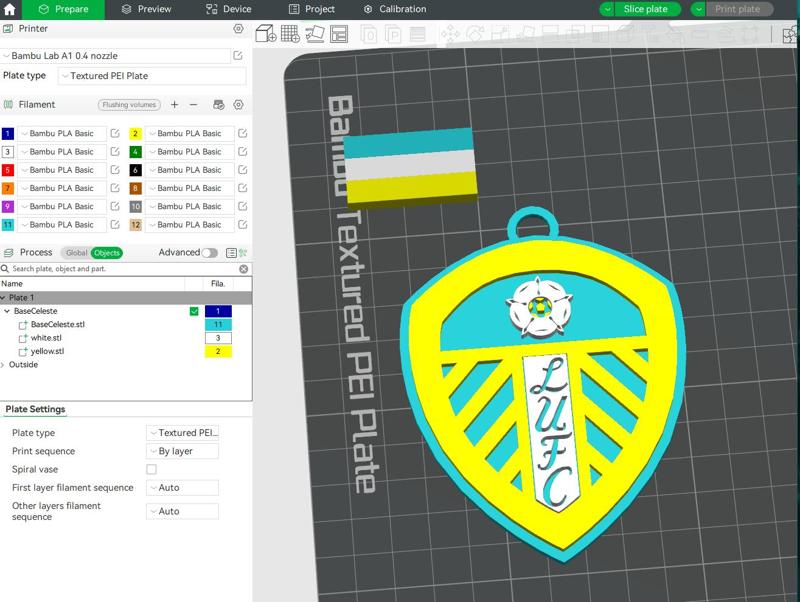This screenshot has height=602, width=800.
Task: Click the search plate and objects field
Action: click(100, 270)
